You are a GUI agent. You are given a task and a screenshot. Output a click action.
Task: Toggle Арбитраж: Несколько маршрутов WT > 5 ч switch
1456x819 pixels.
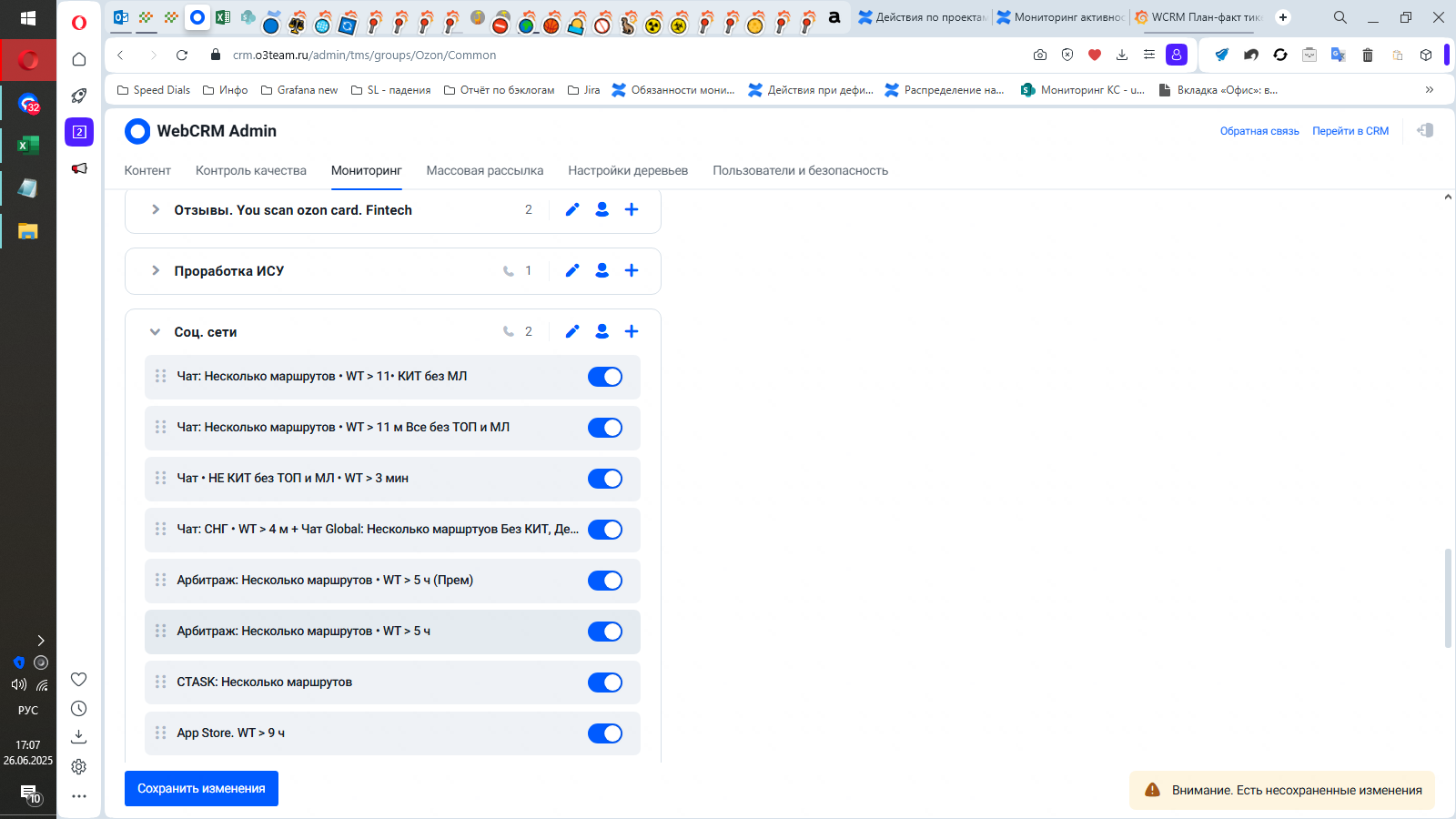point(605,632)
